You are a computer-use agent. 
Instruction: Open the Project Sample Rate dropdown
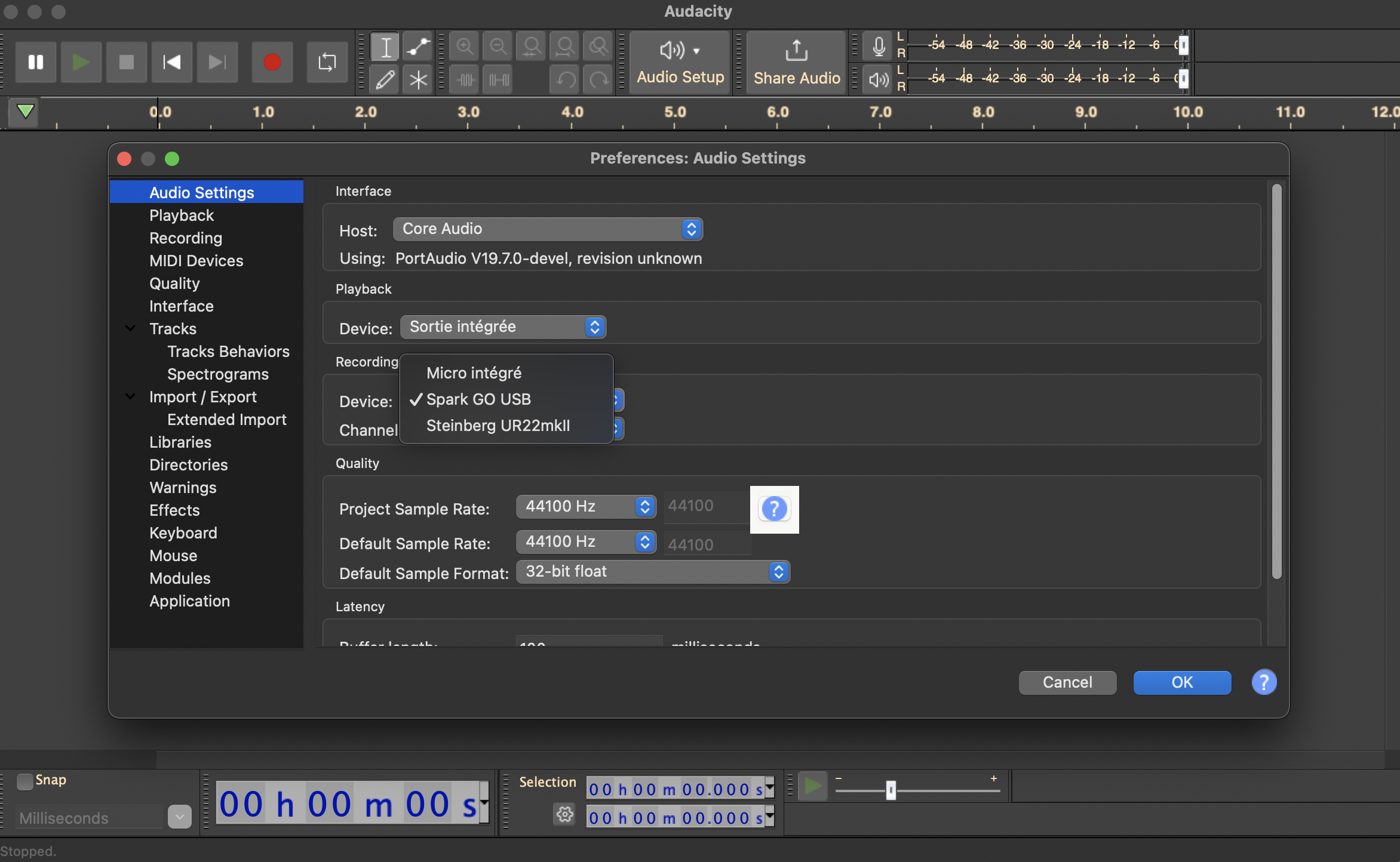tap(585, 507)
